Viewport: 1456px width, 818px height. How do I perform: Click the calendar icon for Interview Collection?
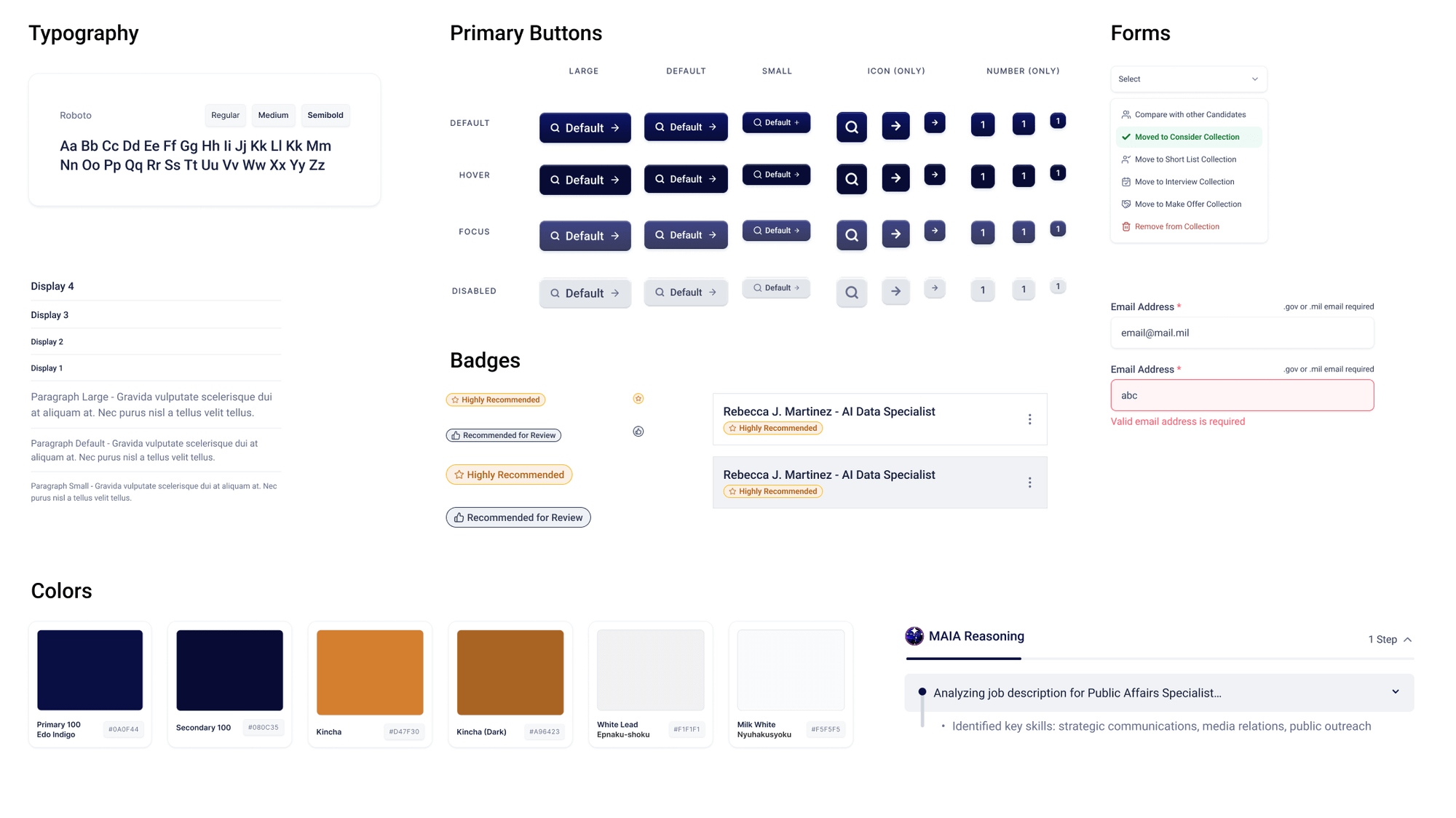pos(1125,182)
